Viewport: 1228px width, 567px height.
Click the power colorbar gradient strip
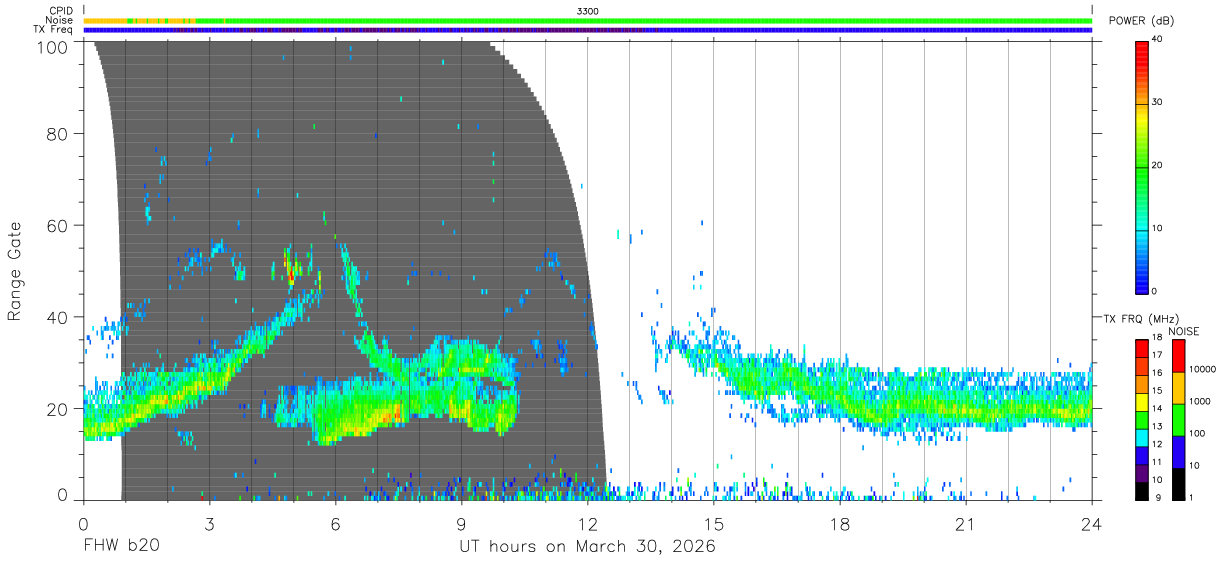point(1141,167)
